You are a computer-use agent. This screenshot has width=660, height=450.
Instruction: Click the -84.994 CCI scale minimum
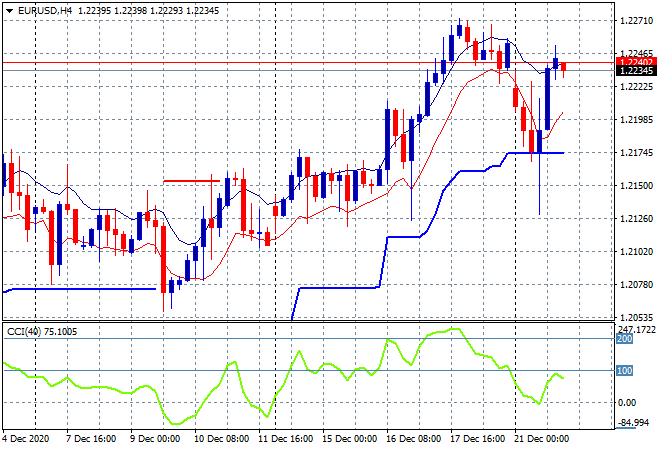[633, 422]
